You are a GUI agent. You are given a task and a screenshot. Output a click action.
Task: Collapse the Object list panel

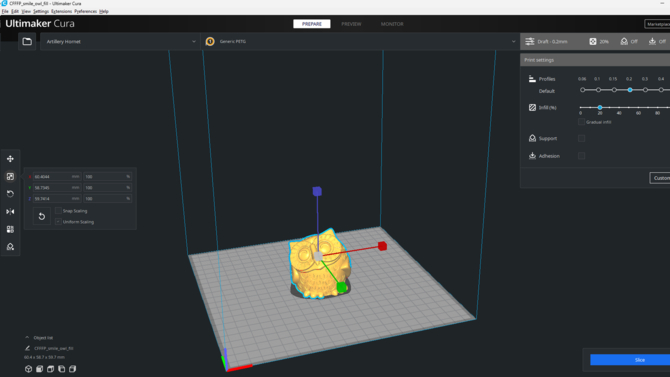[27, 338]
